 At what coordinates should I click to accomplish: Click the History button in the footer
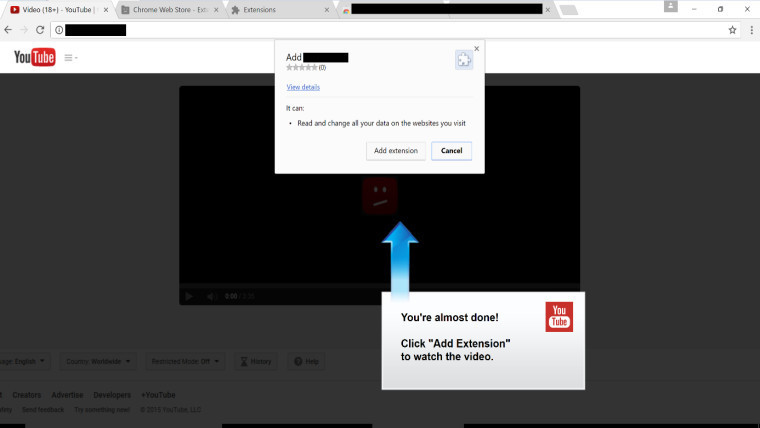(x=256, y=361)
